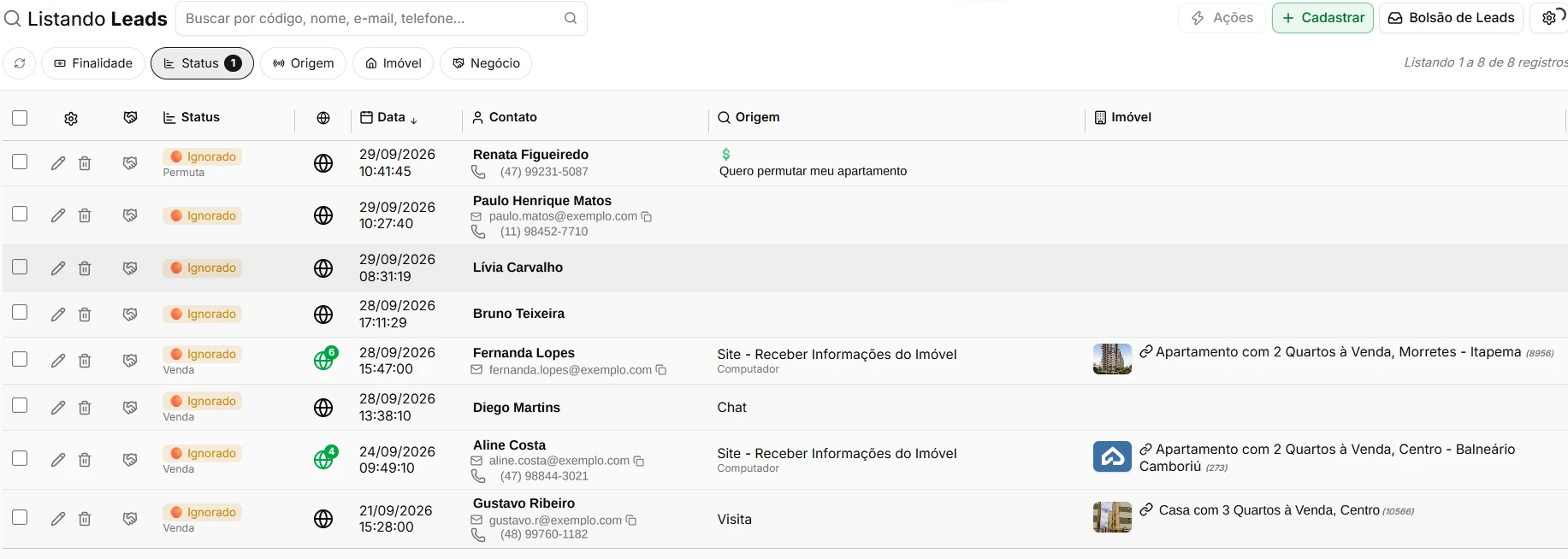Click the Ignorado status badge for Renata Figueiredo
This screenshot has height=559, width=1568.
[x=203, y=156]
